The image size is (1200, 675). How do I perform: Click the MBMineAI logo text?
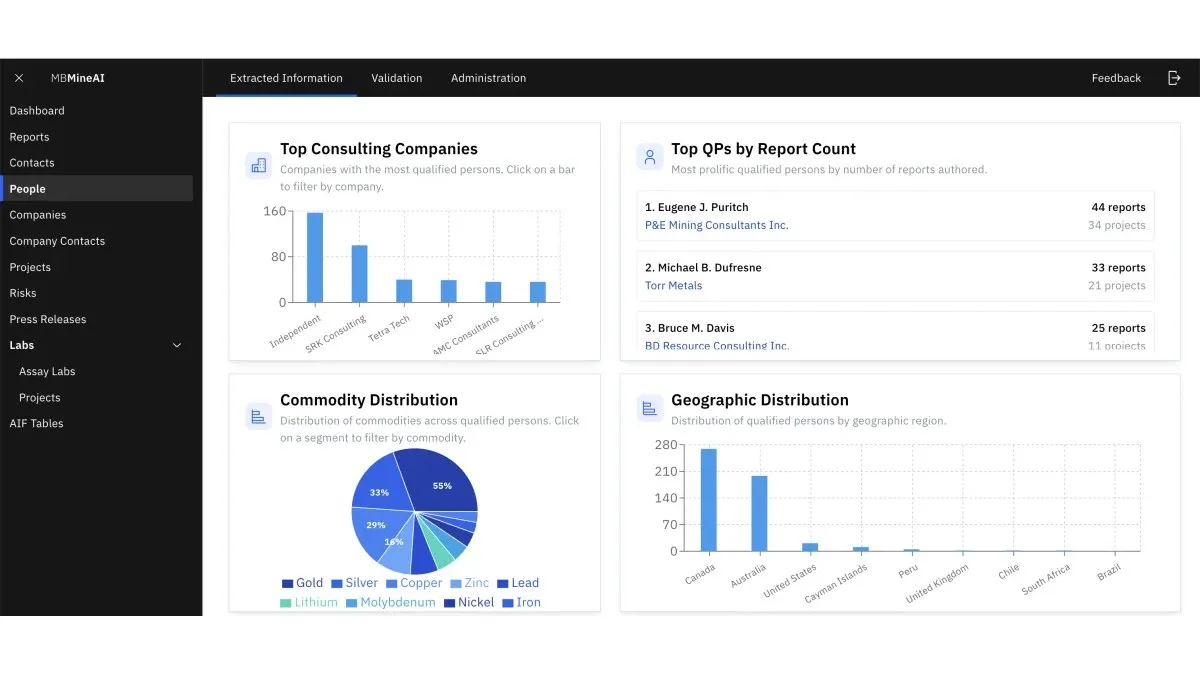point(78,78)
